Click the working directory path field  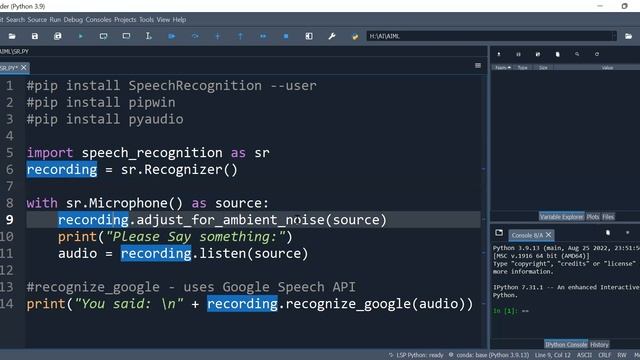[x=491, y=36]
